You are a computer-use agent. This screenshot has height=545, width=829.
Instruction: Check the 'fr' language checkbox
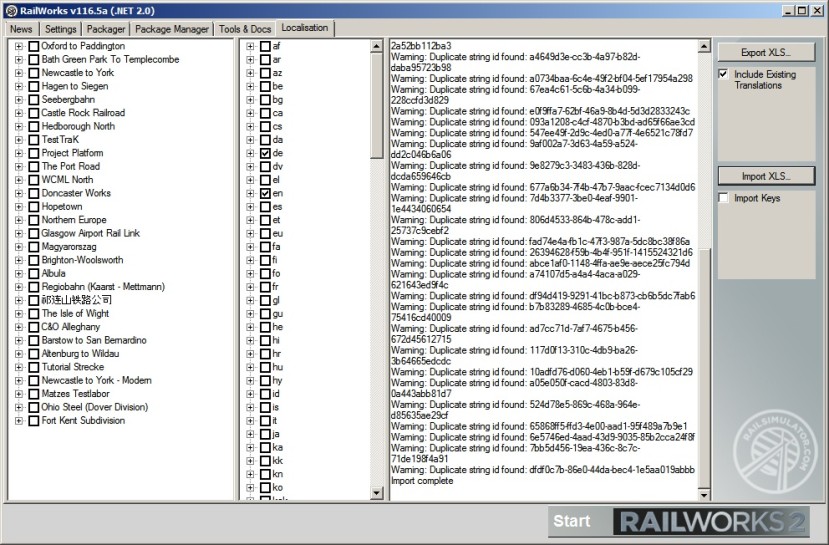(x=265, y=287)
